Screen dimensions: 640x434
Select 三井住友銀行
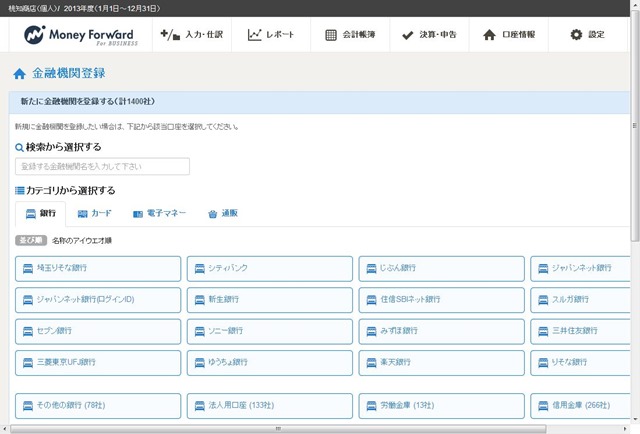click(x=580, y=332)
